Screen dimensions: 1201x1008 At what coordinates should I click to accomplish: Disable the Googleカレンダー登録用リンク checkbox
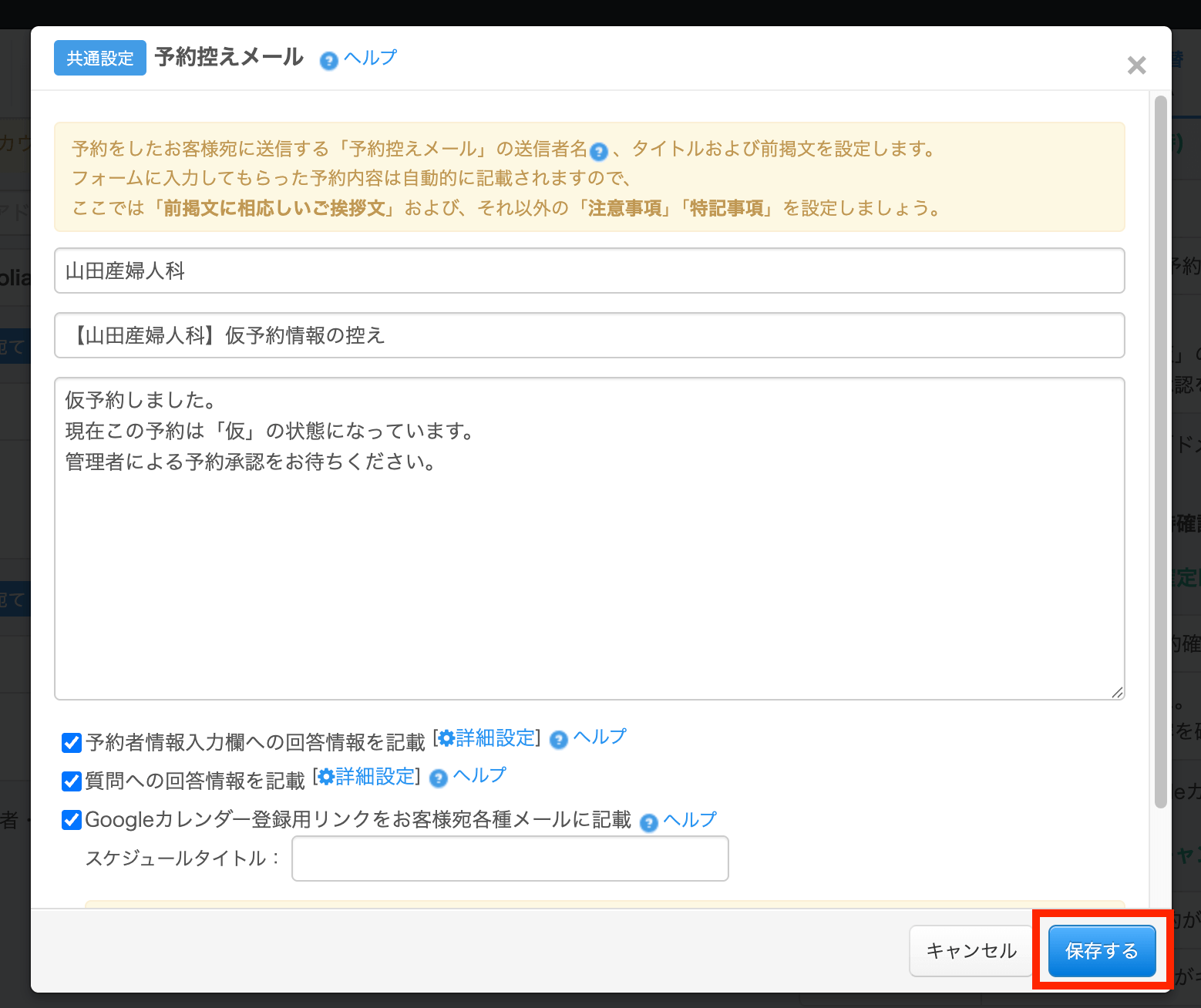(72, 820)
